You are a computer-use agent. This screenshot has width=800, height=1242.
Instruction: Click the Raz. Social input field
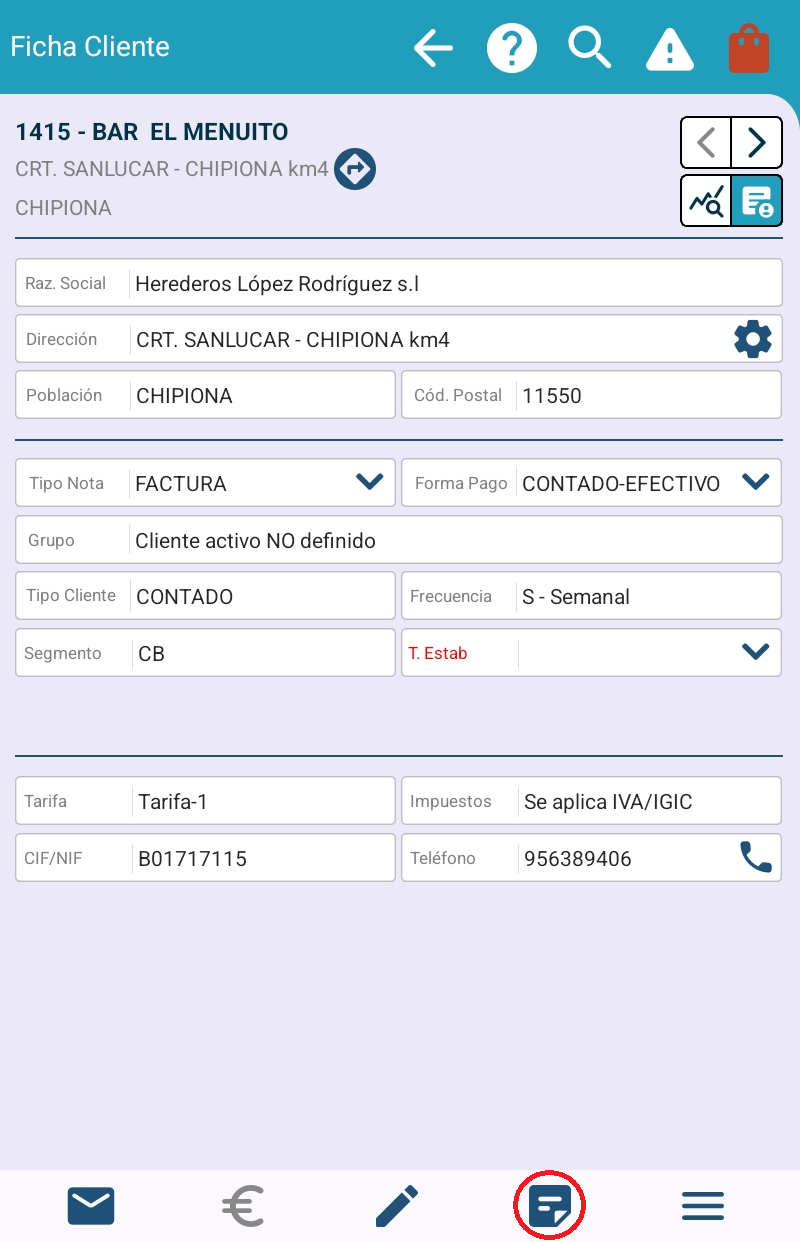click(x=455, y=284)
